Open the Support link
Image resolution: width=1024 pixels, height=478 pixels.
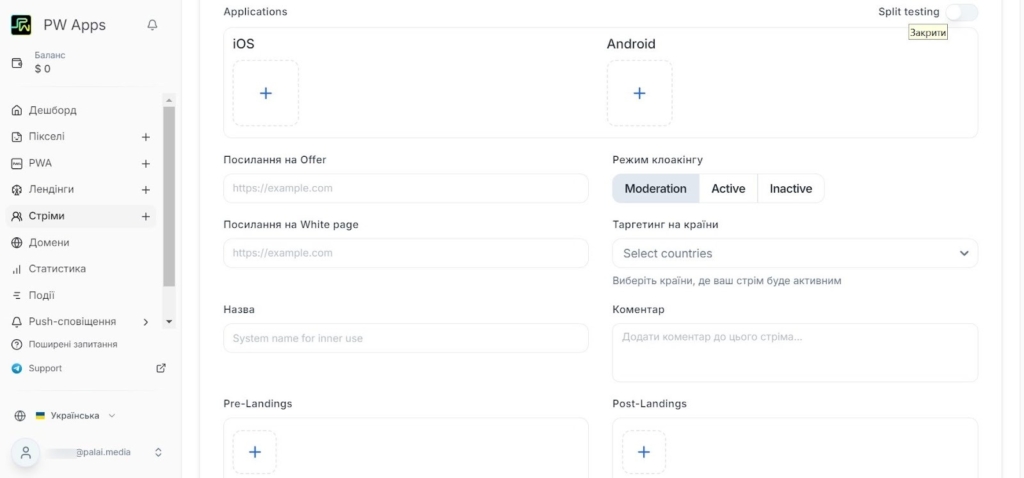coord(45,368)
